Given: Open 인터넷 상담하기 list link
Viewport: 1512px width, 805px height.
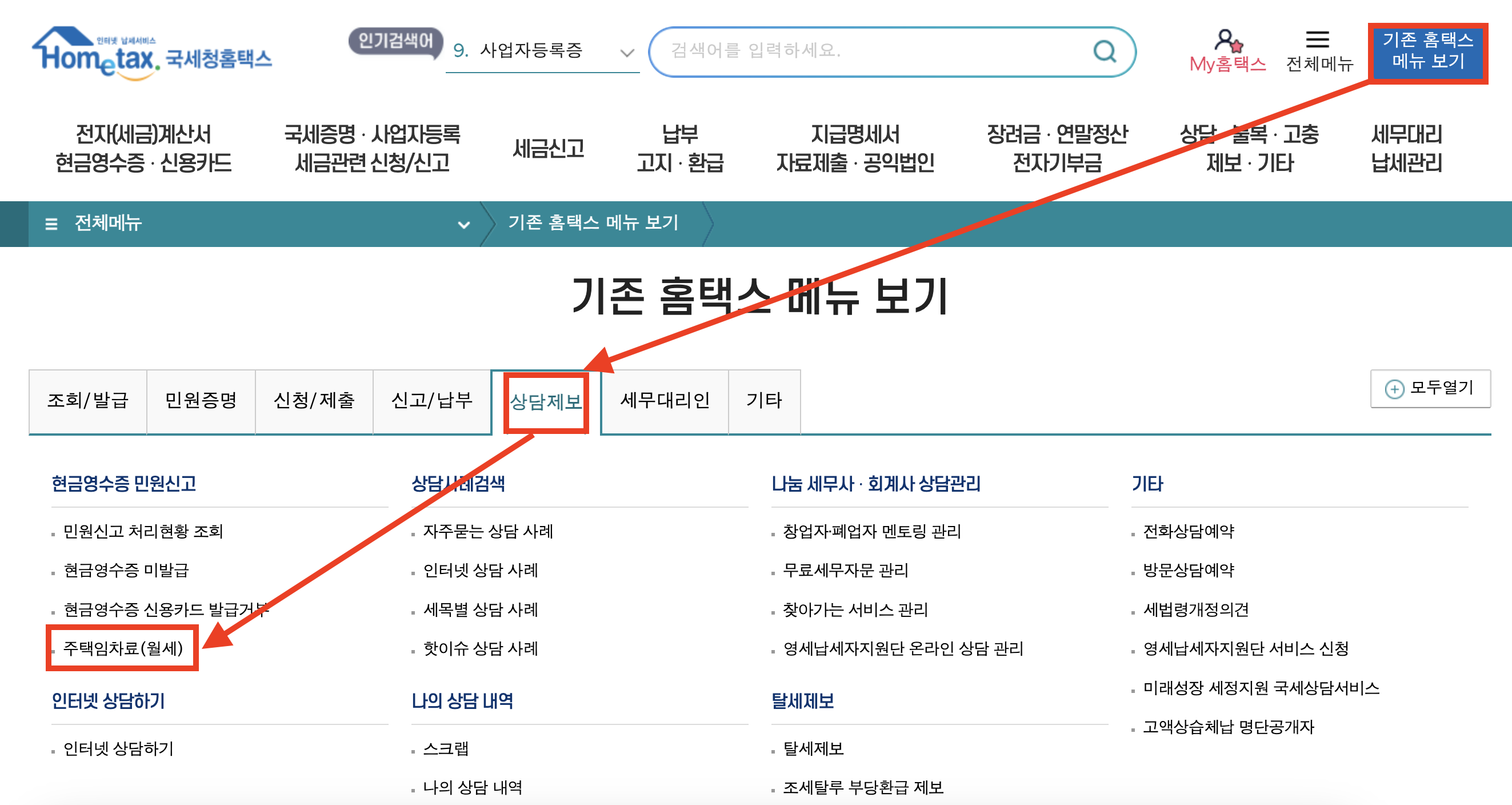Looking at the screenshot, I should [x=118, y=748].
